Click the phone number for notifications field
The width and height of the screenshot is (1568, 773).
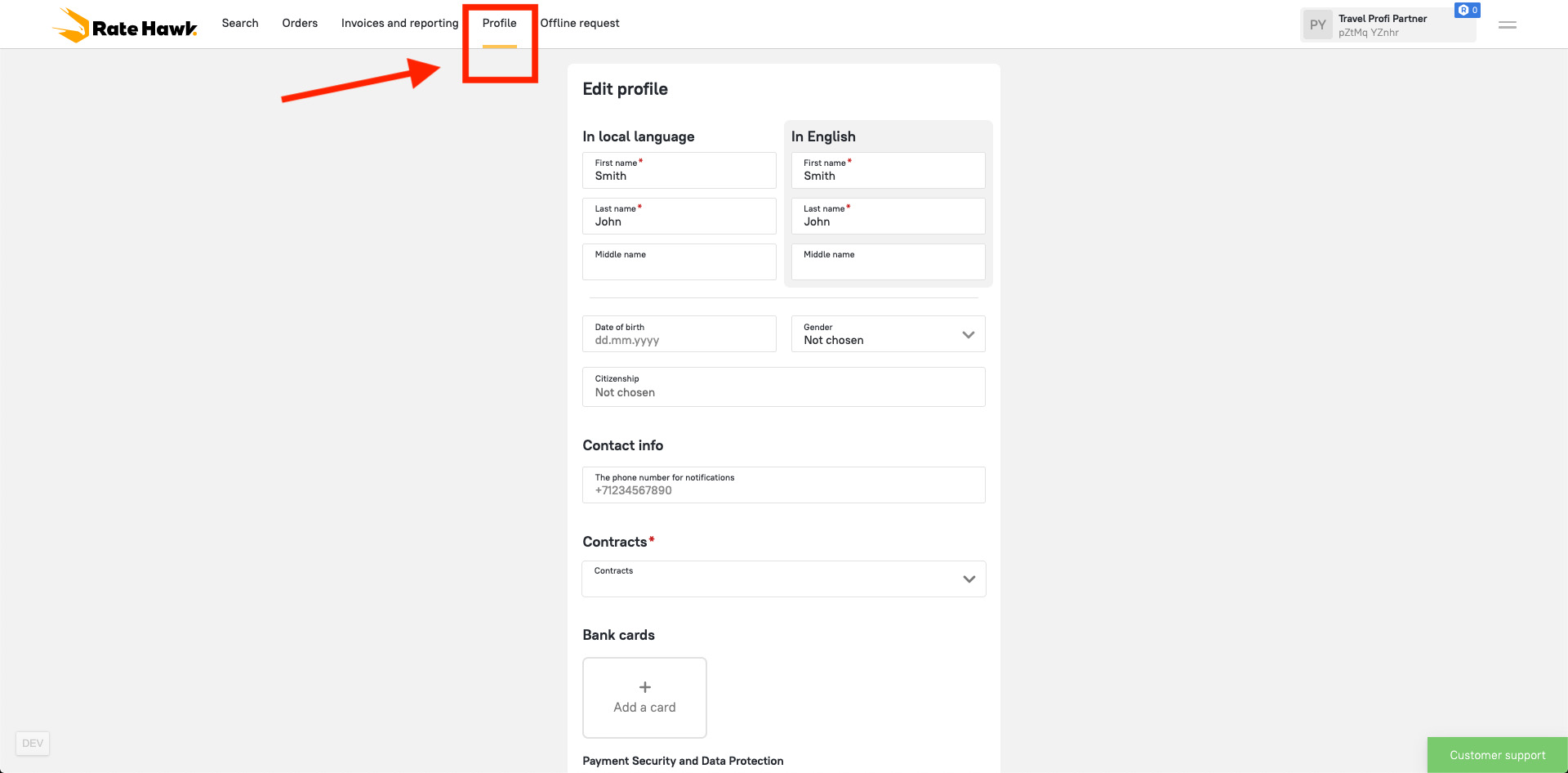(783, 485)
